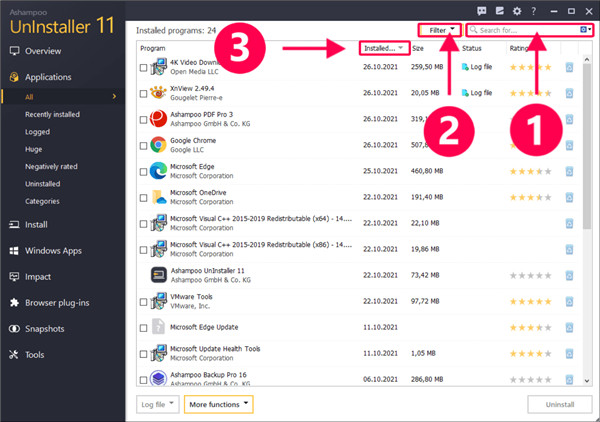Image resolution: width=600 pixels, height=422 pixels.
Task: Rate Ashampoo UnInstaller 11 using its stars
Action: click(x=530, y=275)
